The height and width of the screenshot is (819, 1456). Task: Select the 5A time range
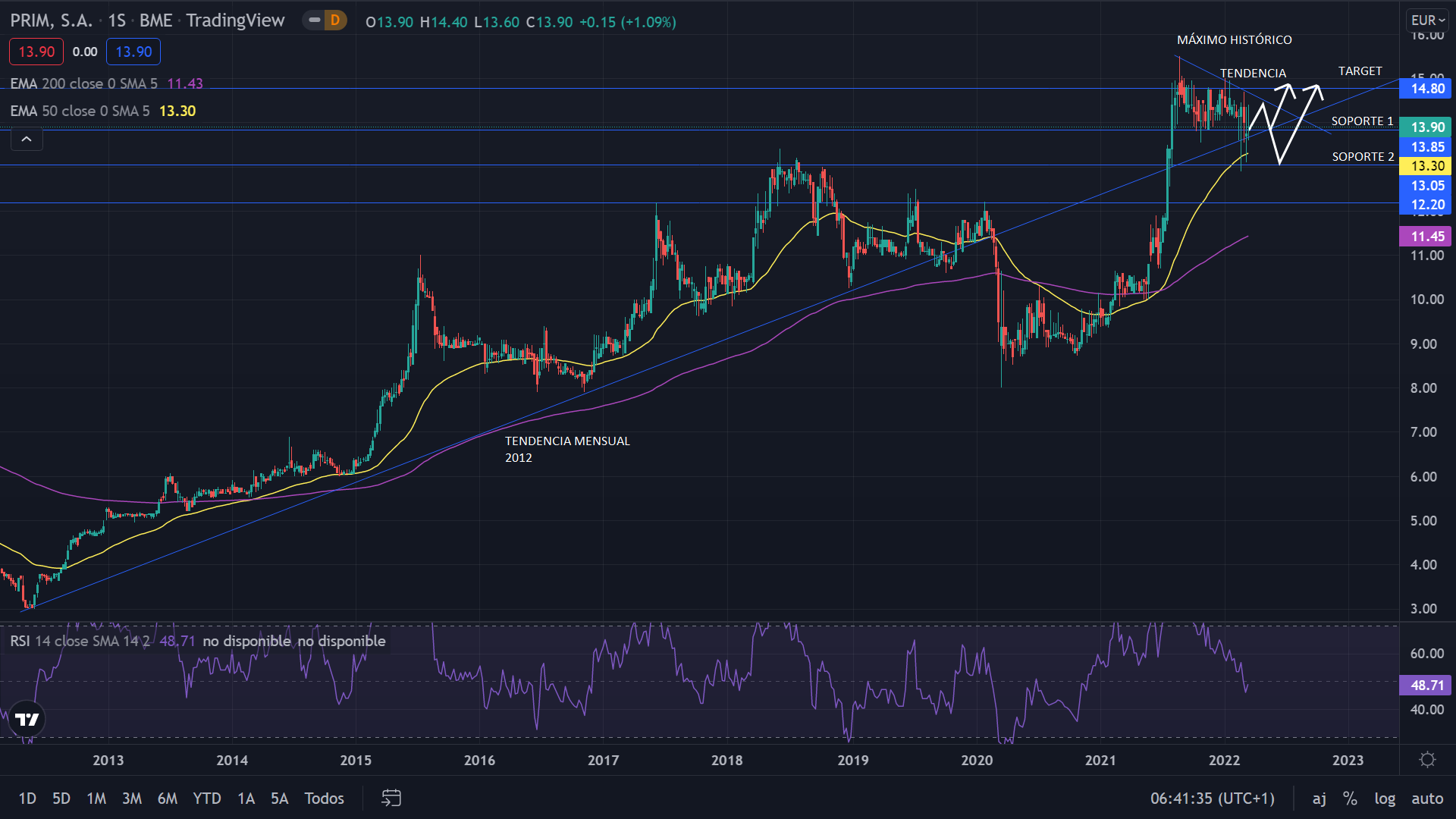tap(280, 798)
